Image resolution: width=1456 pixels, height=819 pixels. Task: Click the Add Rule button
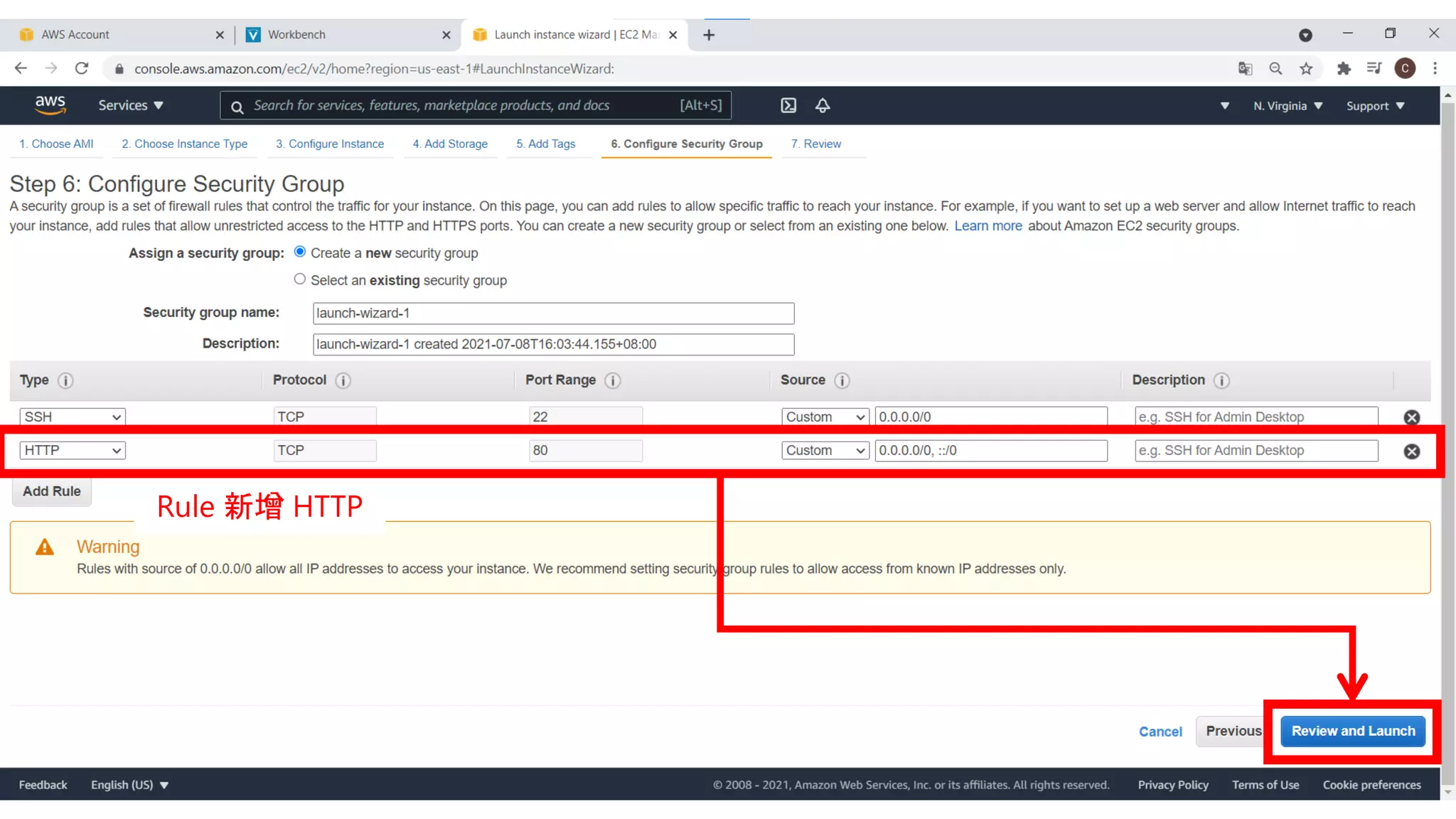point(52,491)
